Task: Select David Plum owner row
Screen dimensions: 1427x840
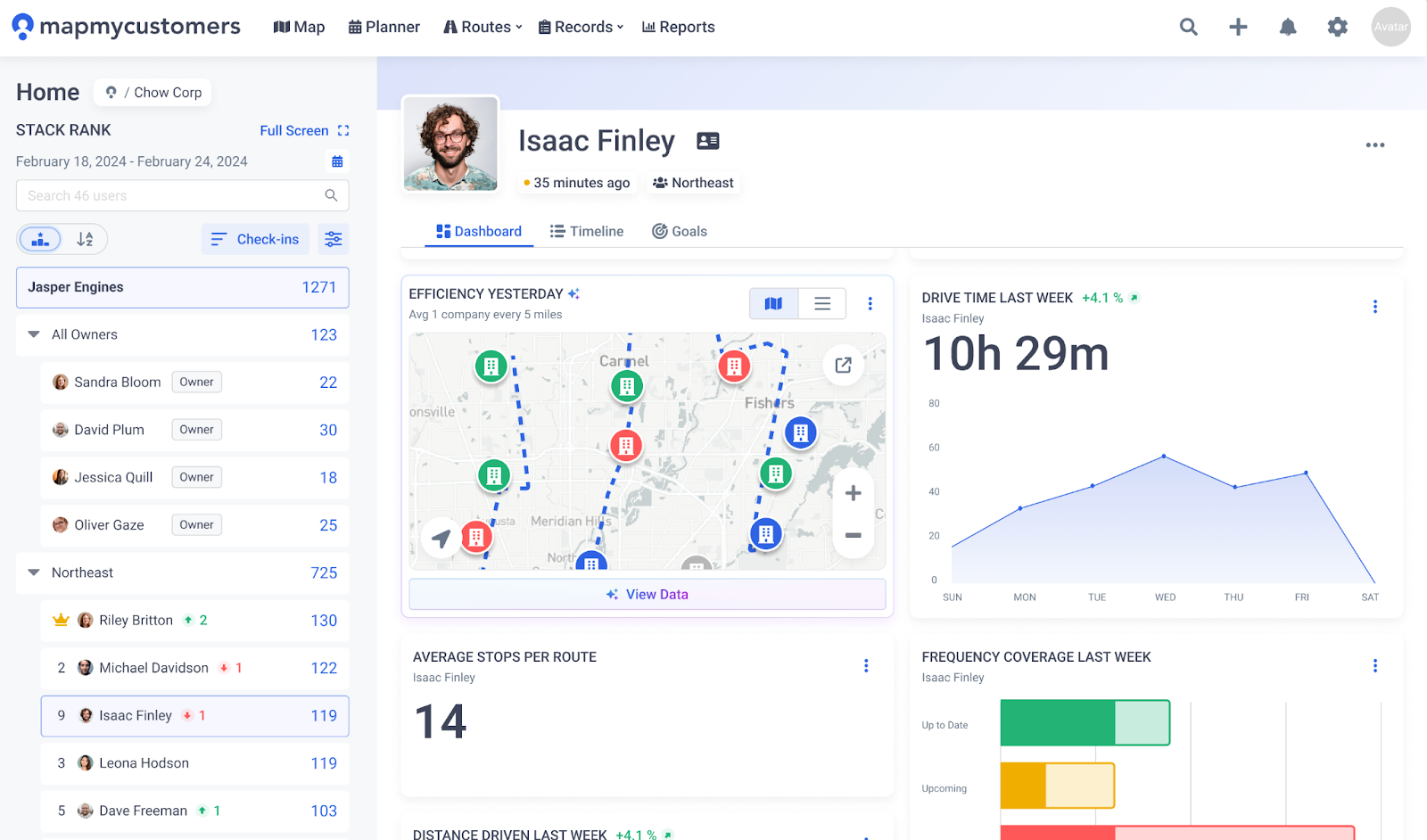Action: [x=194, y=430]
